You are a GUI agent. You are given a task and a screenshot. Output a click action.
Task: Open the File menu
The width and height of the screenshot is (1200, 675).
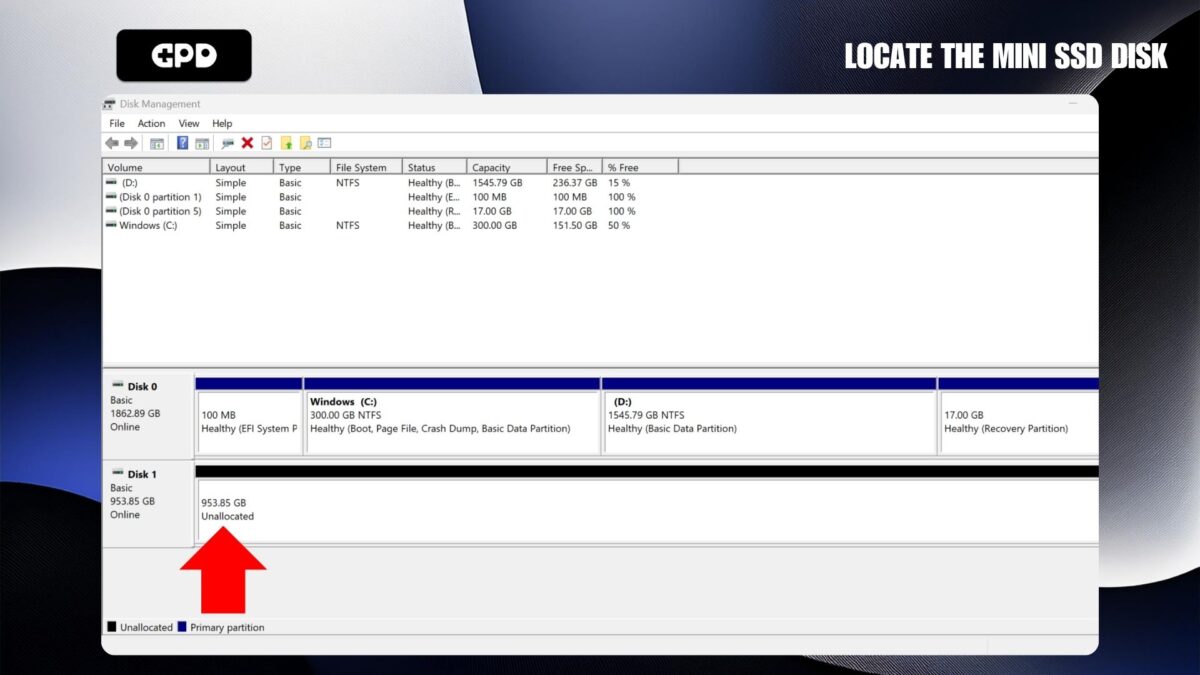pyautogui.click(x=116, y=123)
